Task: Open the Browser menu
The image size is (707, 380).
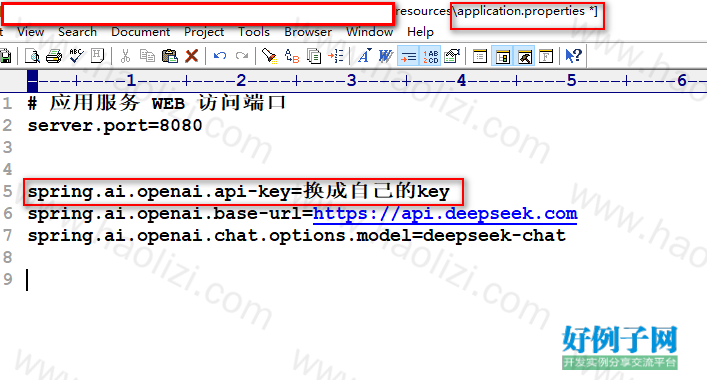Action: (308, 32)
